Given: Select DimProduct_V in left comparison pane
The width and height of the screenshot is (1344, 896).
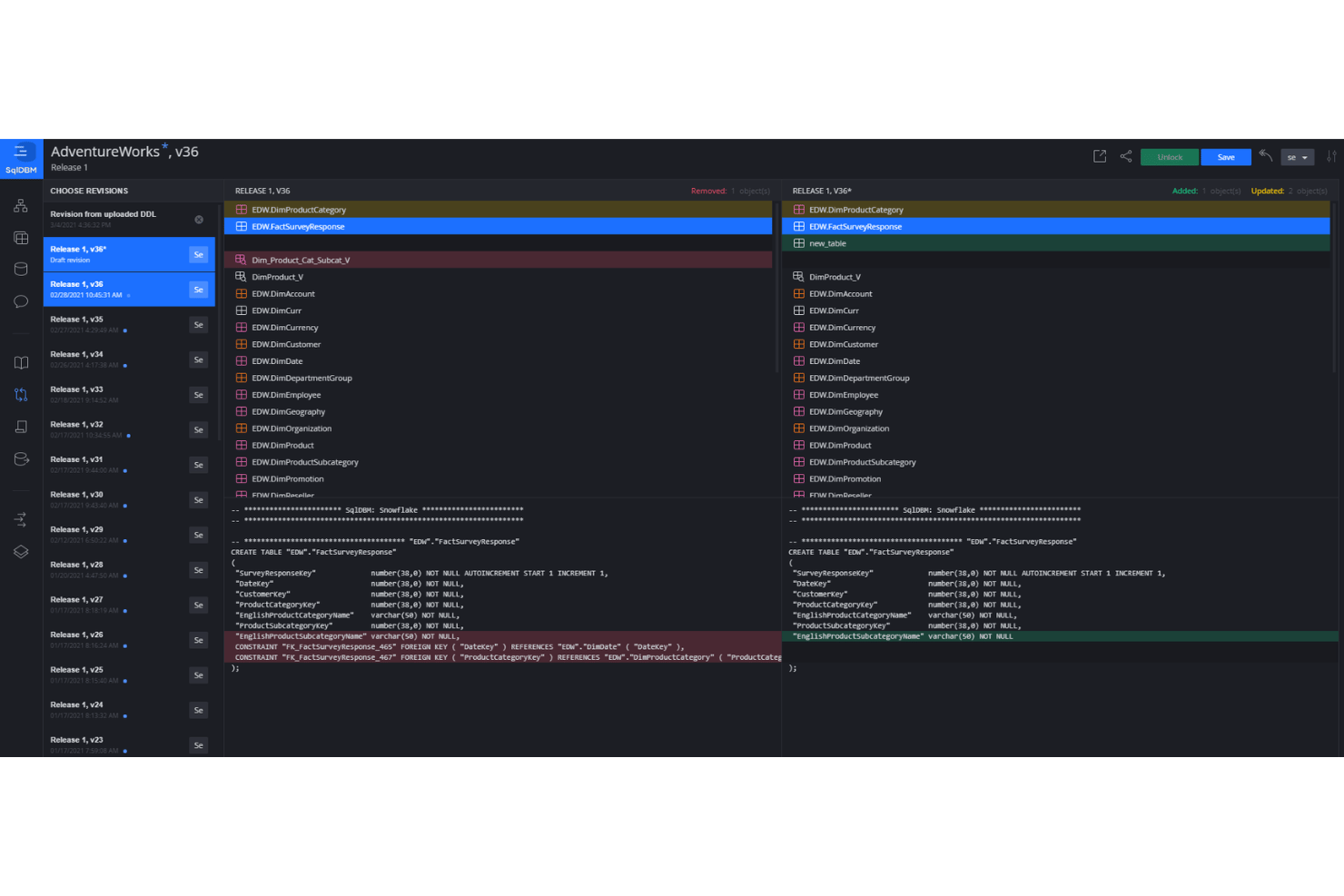Looking at the screenshot, I should [x=499, y=277].
